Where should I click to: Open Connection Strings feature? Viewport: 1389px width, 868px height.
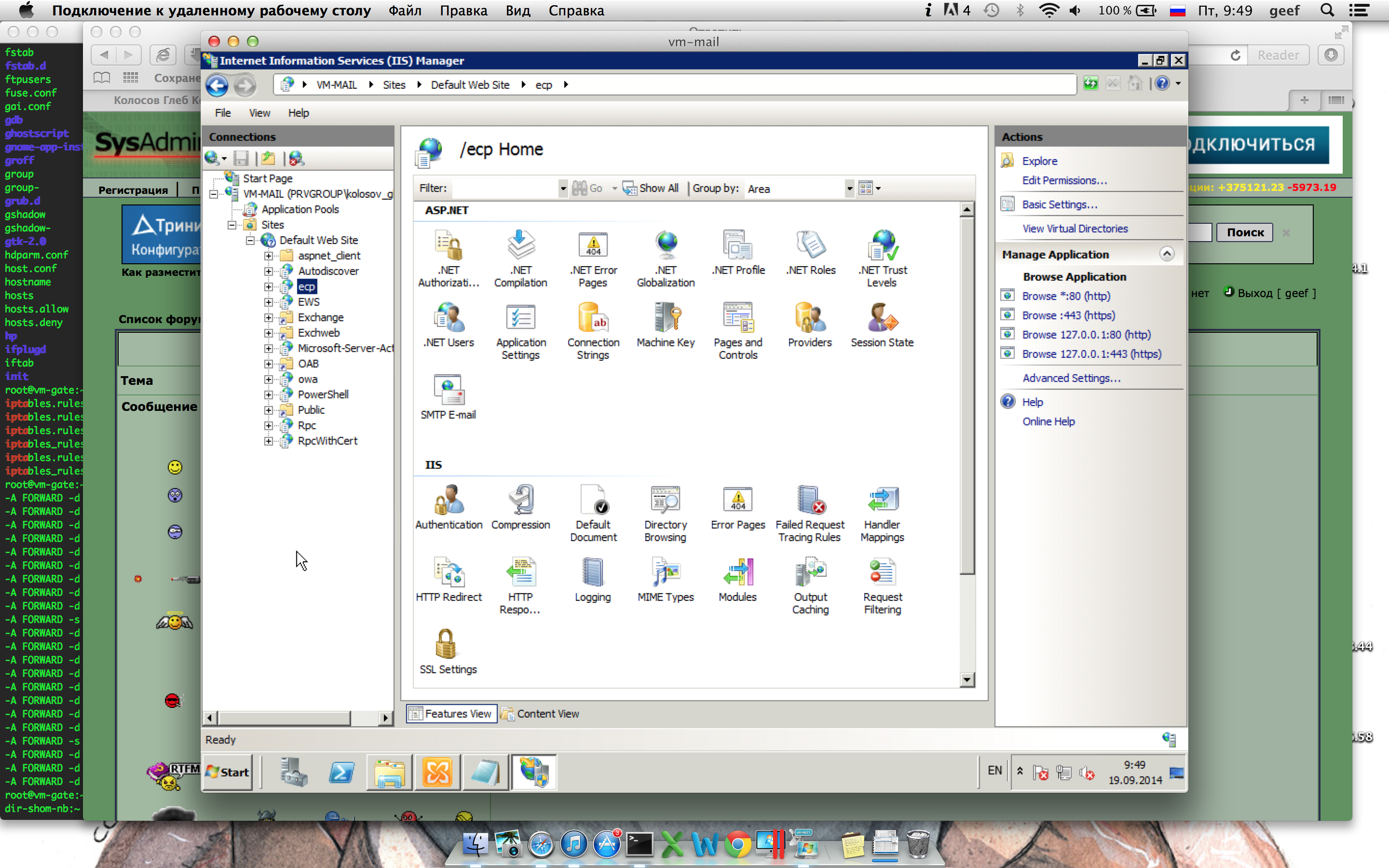(593, 331)
